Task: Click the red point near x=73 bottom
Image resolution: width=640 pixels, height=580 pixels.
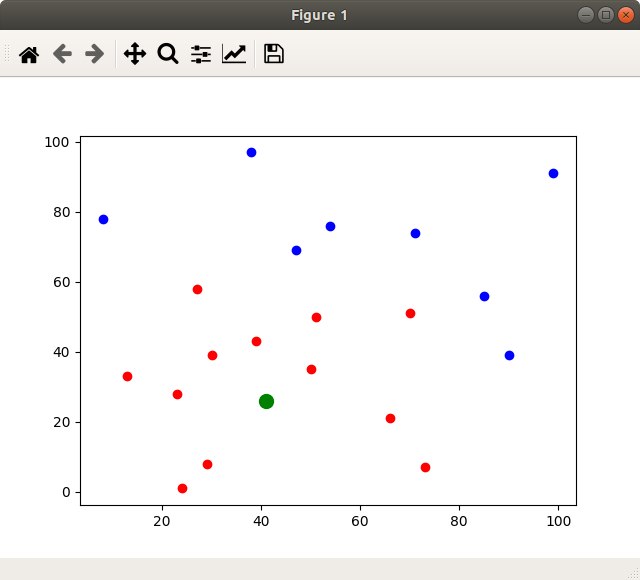Action: (425, 467)
